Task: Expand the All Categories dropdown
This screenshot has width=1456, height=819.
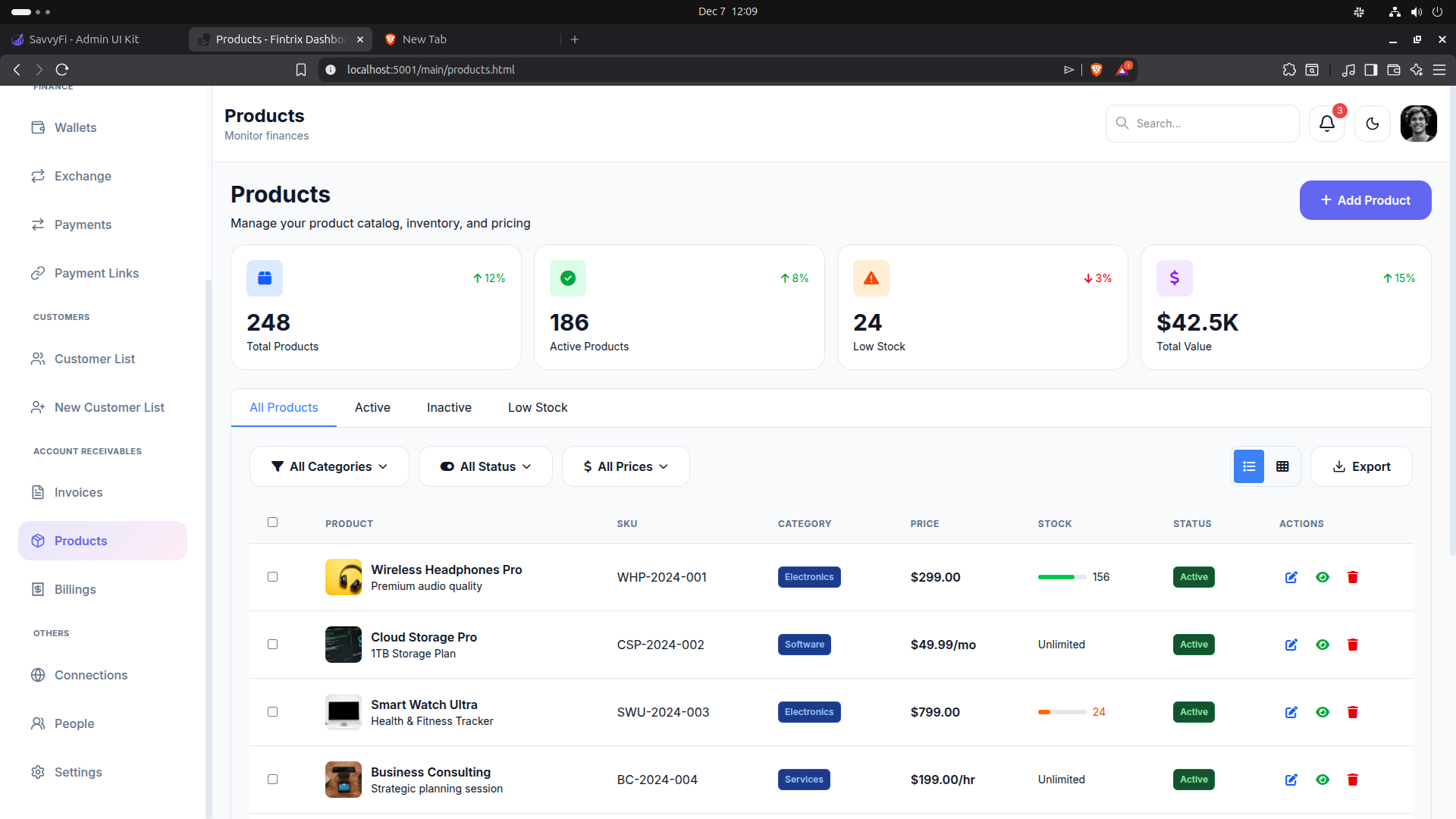Action: 329,466
